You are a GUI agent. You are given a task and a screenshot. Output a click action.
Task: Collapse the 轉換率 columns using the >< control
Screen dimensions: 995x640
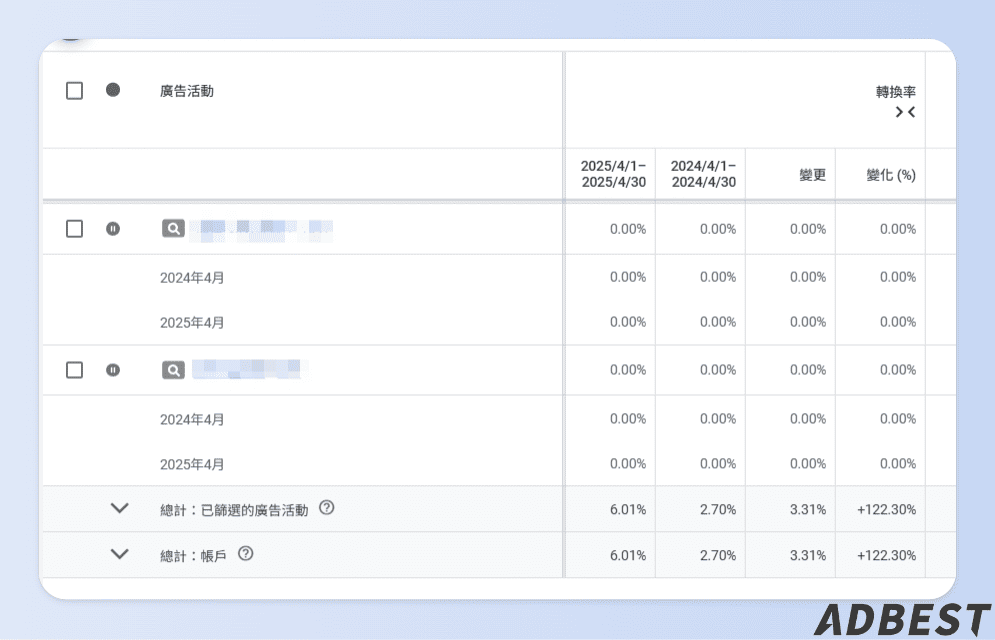tap(906, 112)
